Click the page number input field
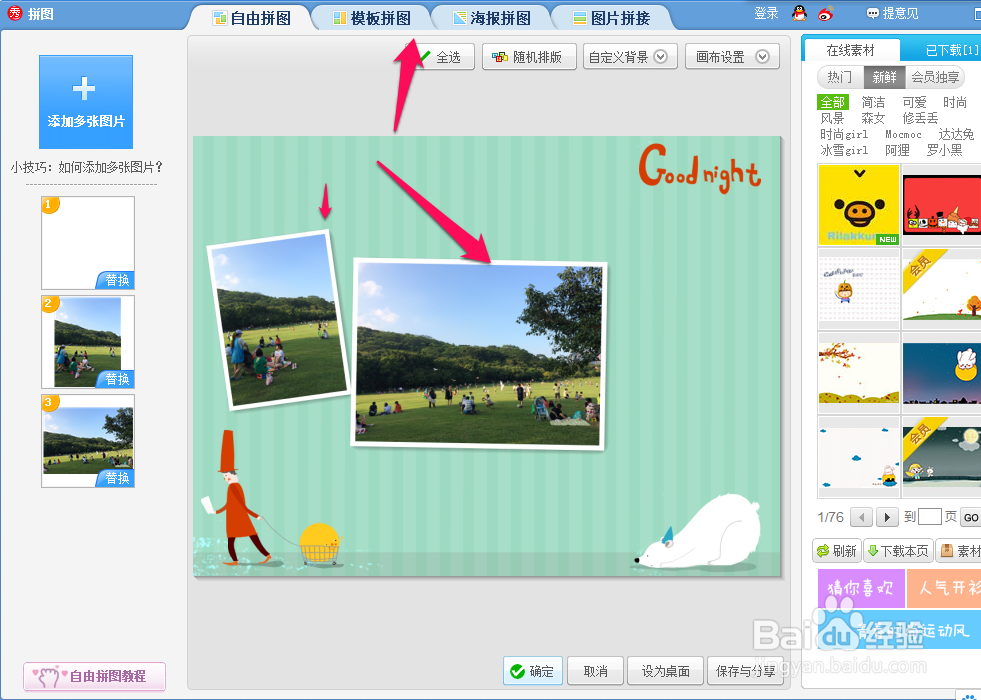Viewport: 981px width, 700px height. pos(930,517)
